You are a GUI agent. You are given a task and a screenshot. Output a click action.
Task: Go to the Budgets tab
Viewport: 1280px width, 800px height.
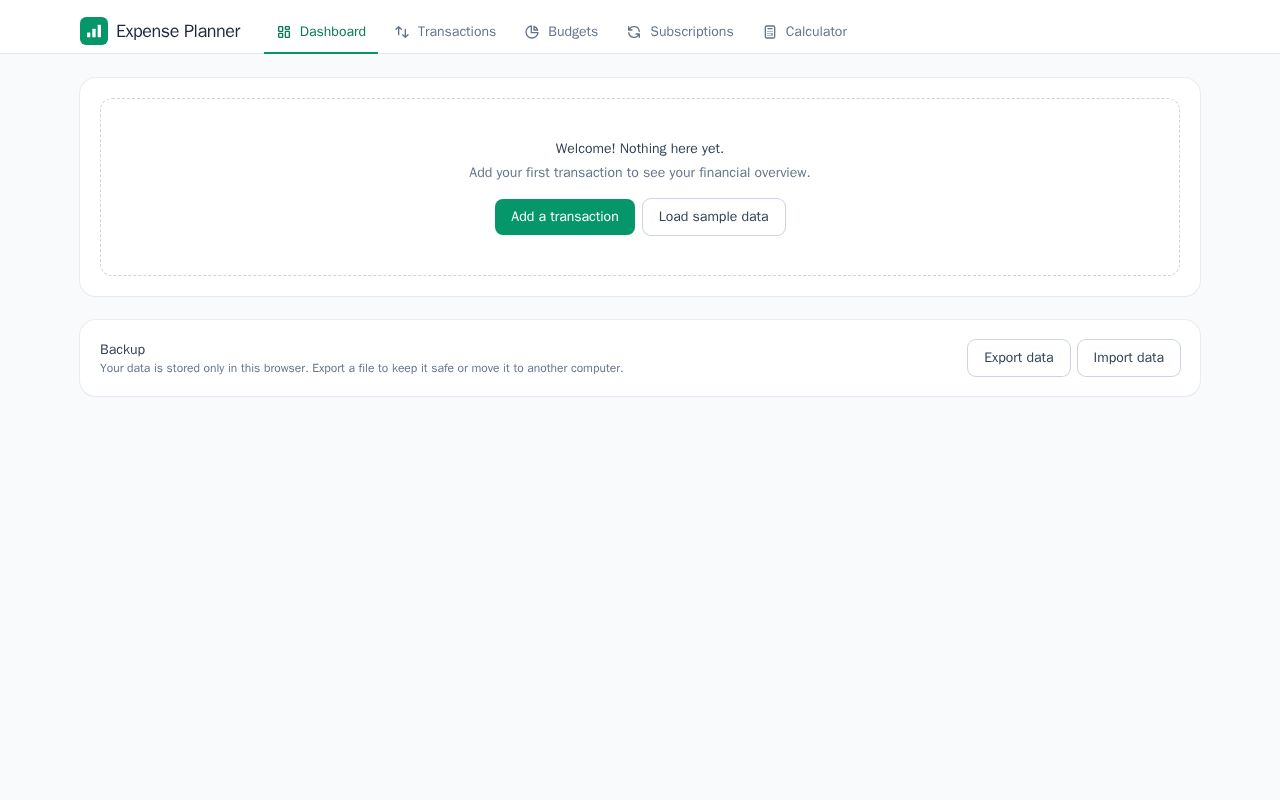tap(561, 32)
